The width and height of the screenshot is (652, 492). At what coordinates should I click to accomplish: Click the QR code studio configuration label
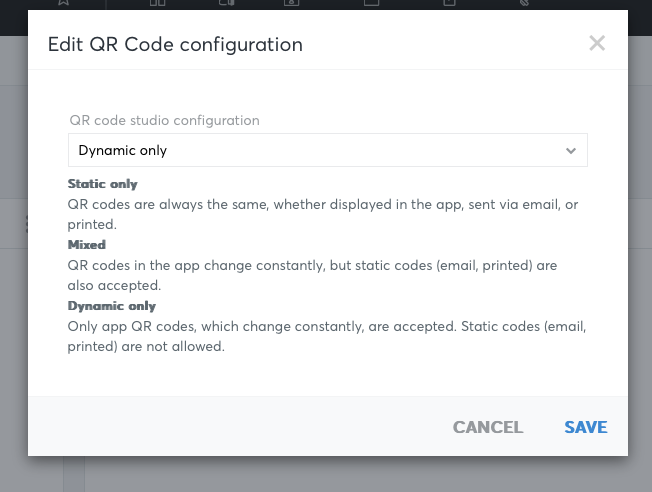(164, 120)
